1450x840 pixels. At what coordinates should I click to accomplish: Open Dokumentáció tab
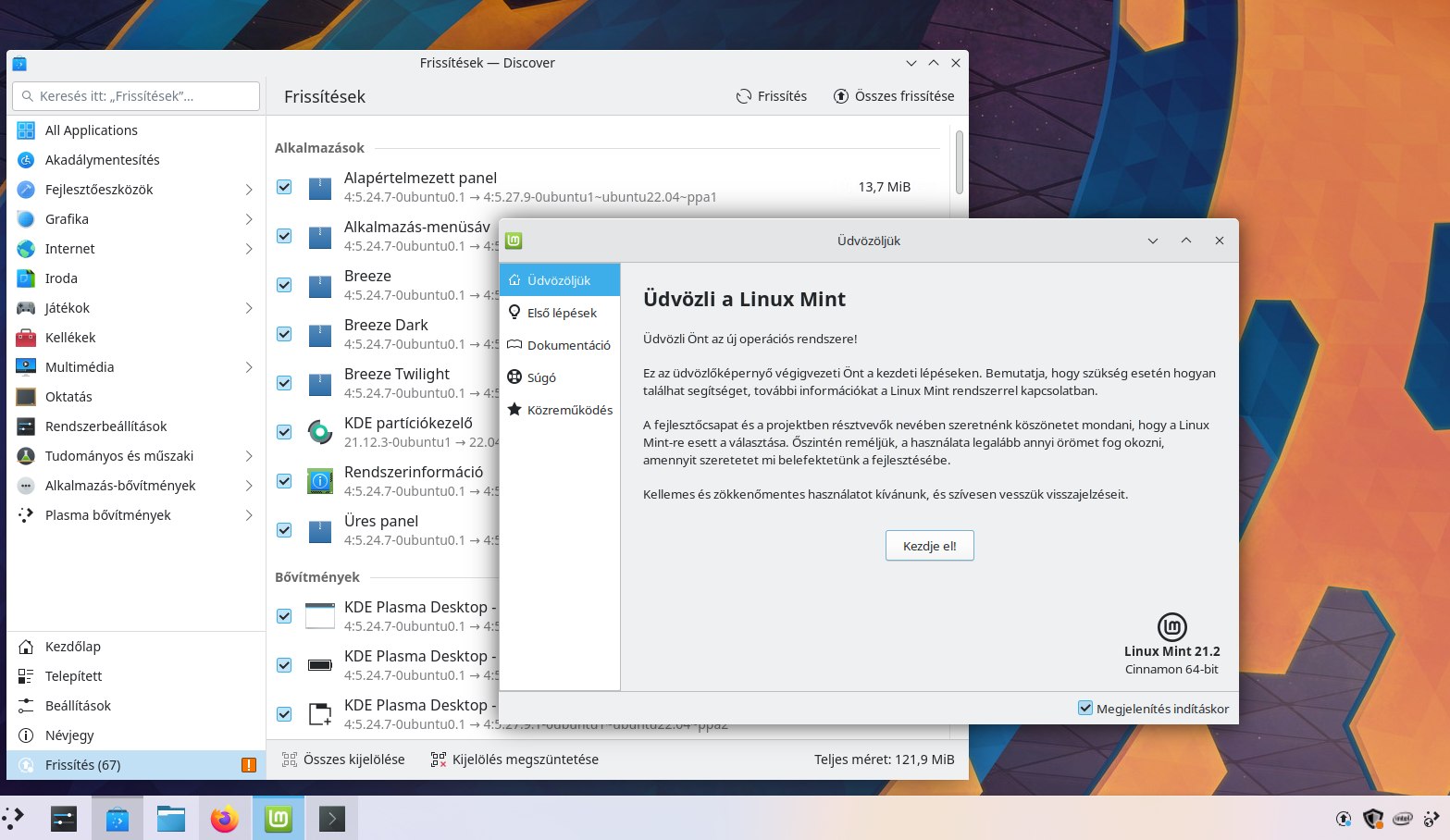pyautogui.click(x=560, y=345)
